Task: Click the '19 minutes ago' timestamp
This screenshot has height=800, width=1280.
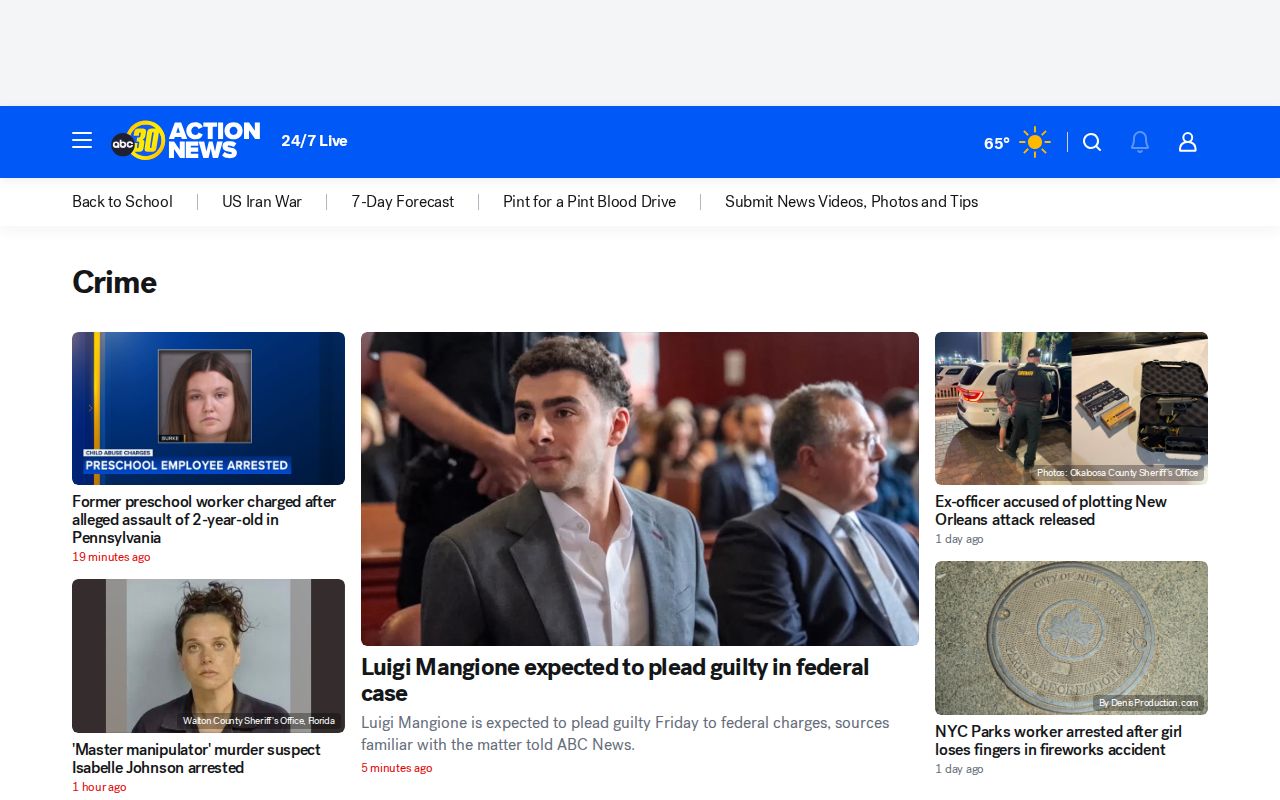Action: (111, 557)
